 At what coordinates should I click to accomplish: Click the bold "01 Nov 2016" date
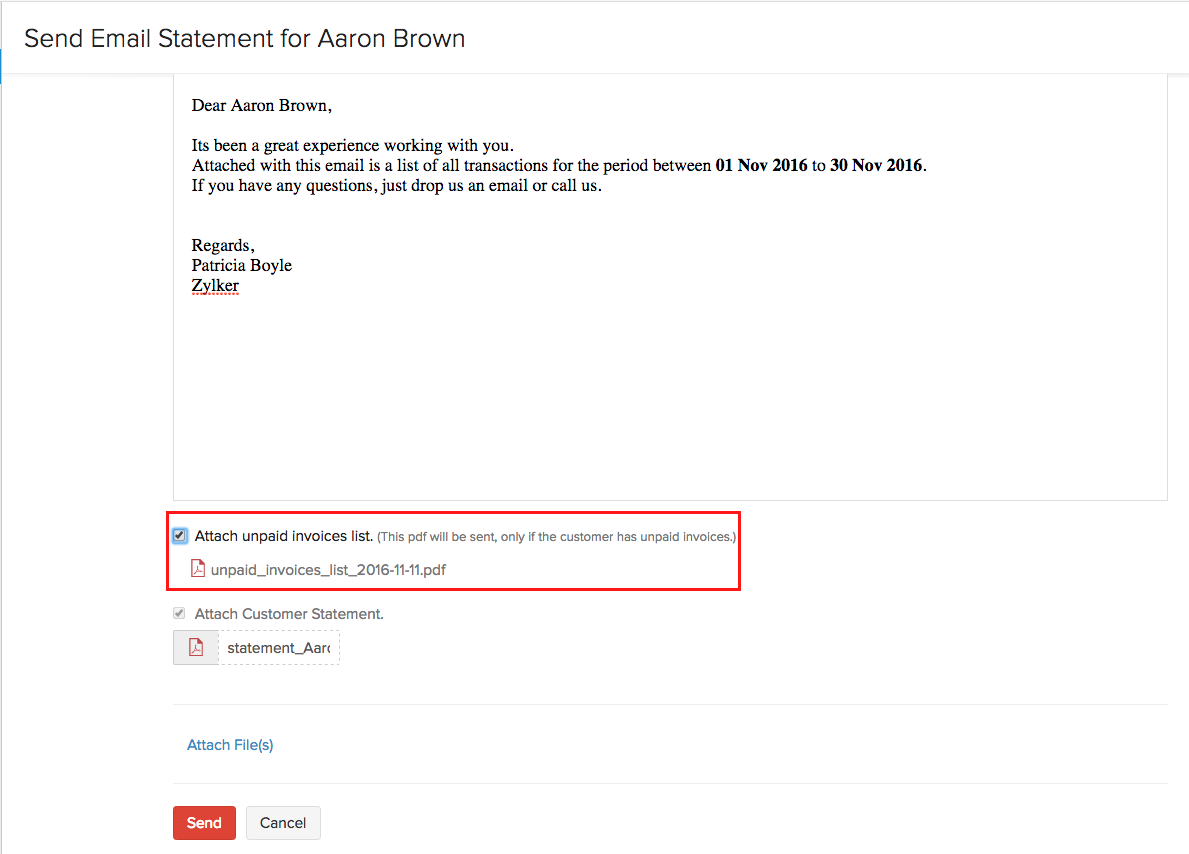761,166
